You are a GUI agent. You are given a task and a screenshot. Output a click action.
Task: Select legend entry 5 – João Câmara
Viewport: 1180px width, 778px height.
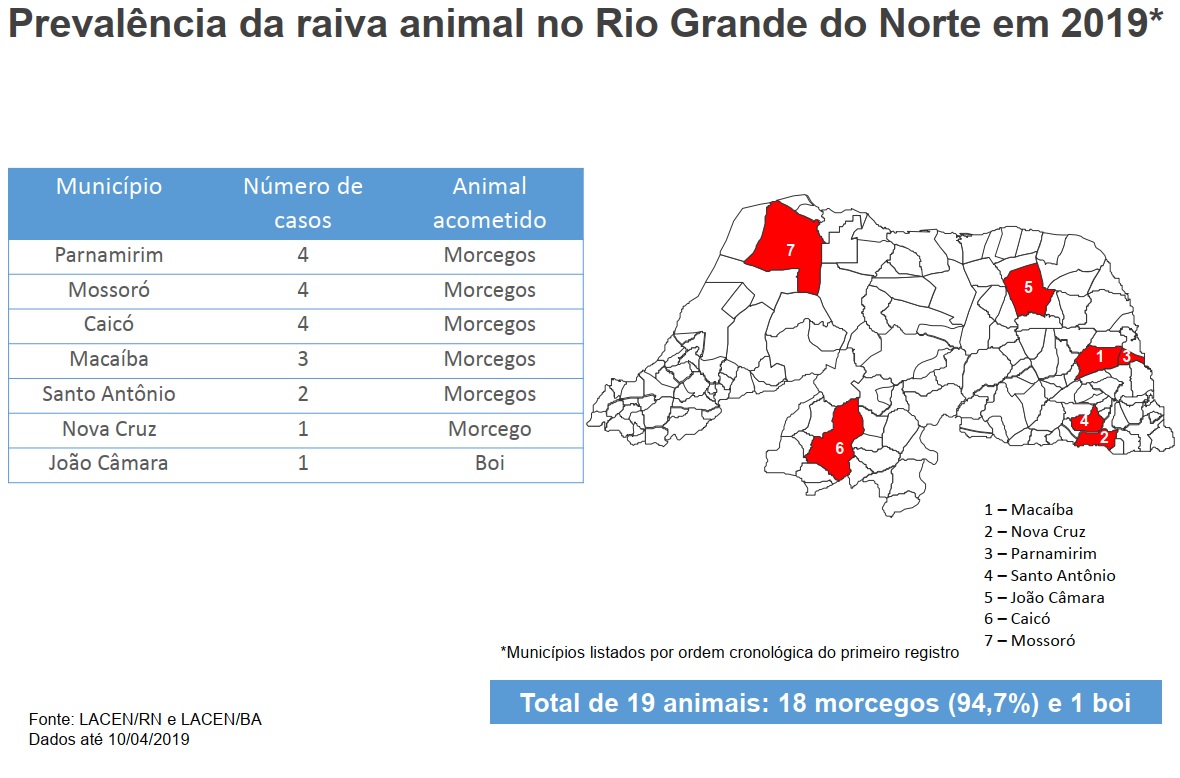[x=1044, y=598]
